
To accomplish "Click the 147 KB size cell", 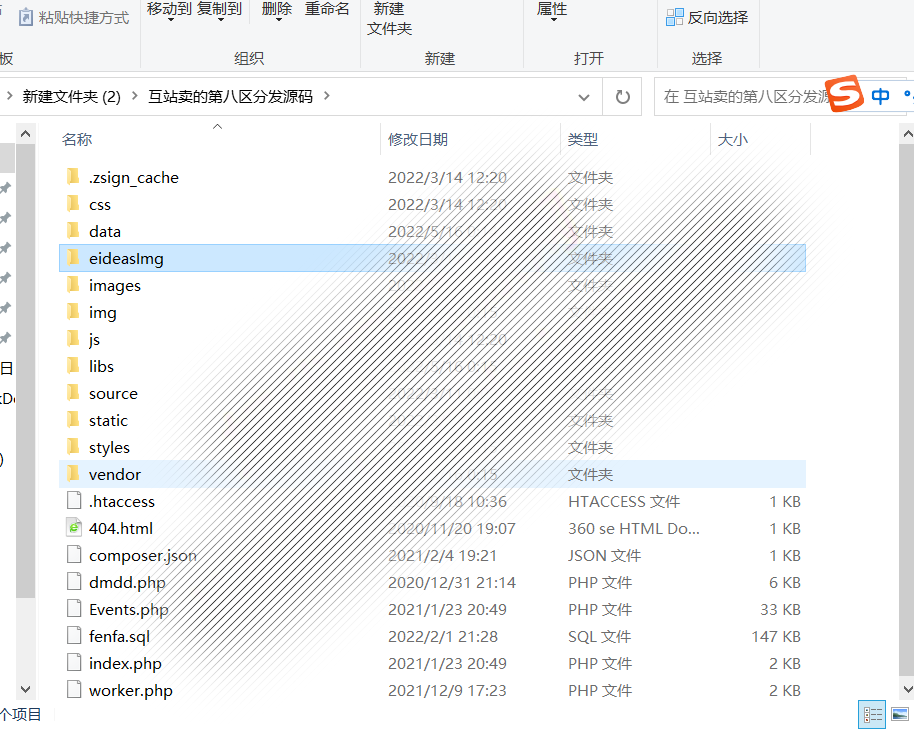I will (x=776, y=636).
